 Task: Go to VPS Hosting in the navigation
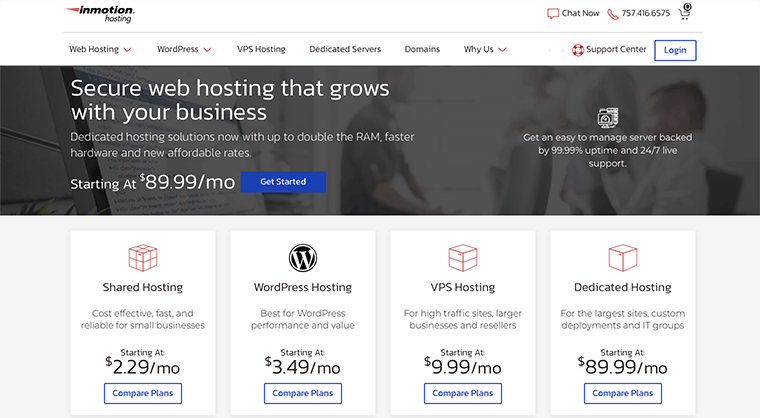coord(261,49)
